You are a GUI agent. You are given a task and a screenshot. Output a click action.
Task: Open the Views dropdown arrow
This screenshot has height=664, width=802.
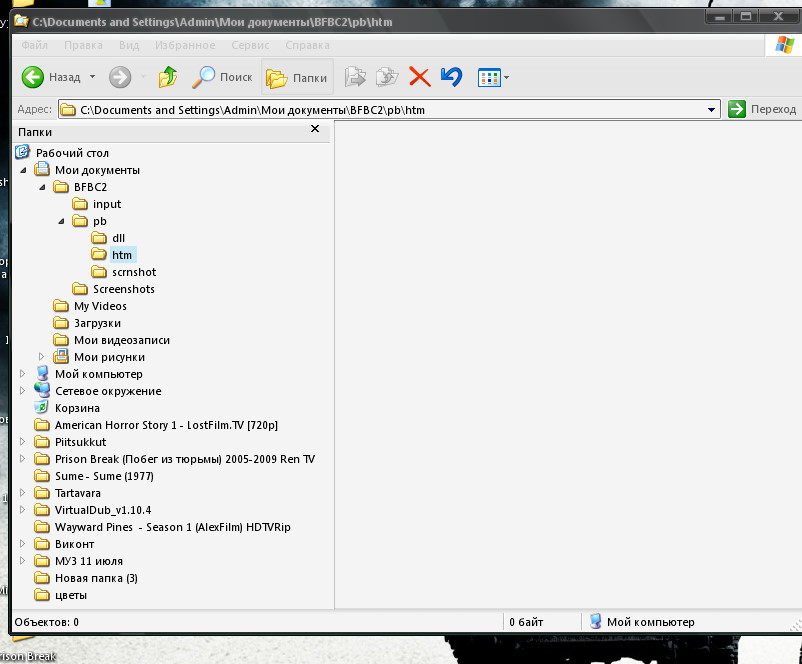point(506,78)
